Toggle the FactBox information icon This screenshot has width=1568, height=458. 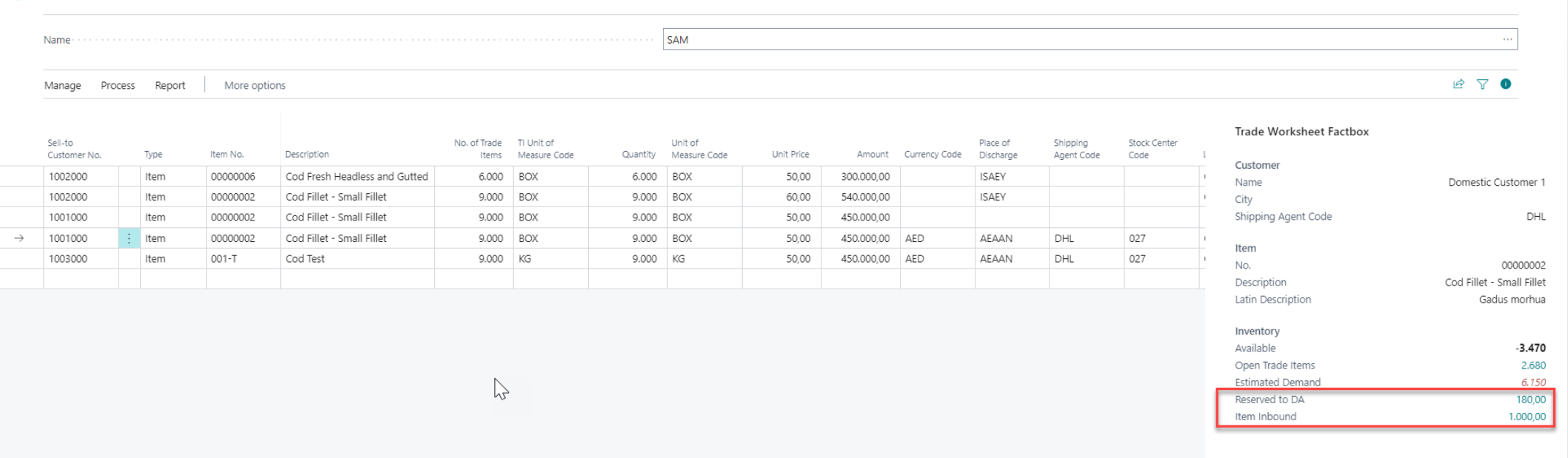click(1505, 84)
